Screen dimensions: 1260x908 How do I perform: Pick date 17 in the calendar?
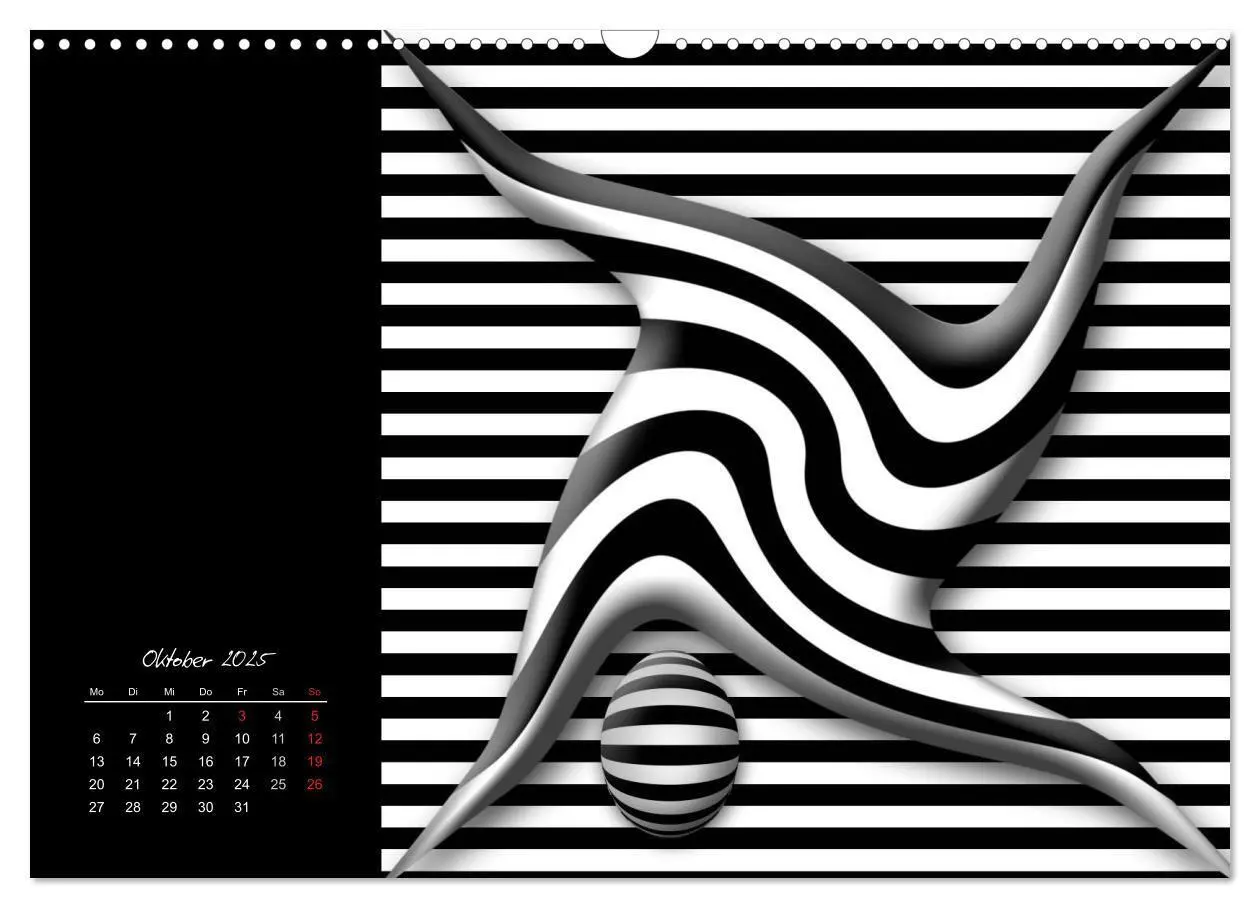tap(242, 762)
